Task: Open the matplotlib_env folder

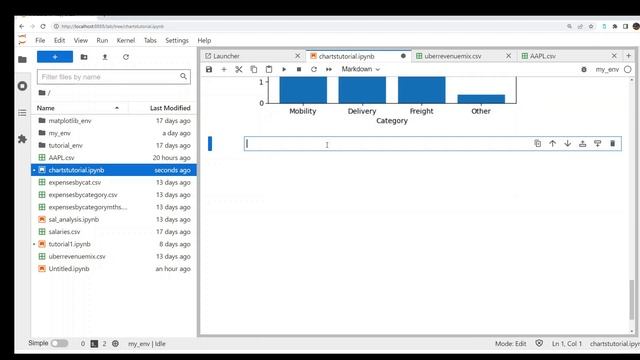Action: (113, 121)
